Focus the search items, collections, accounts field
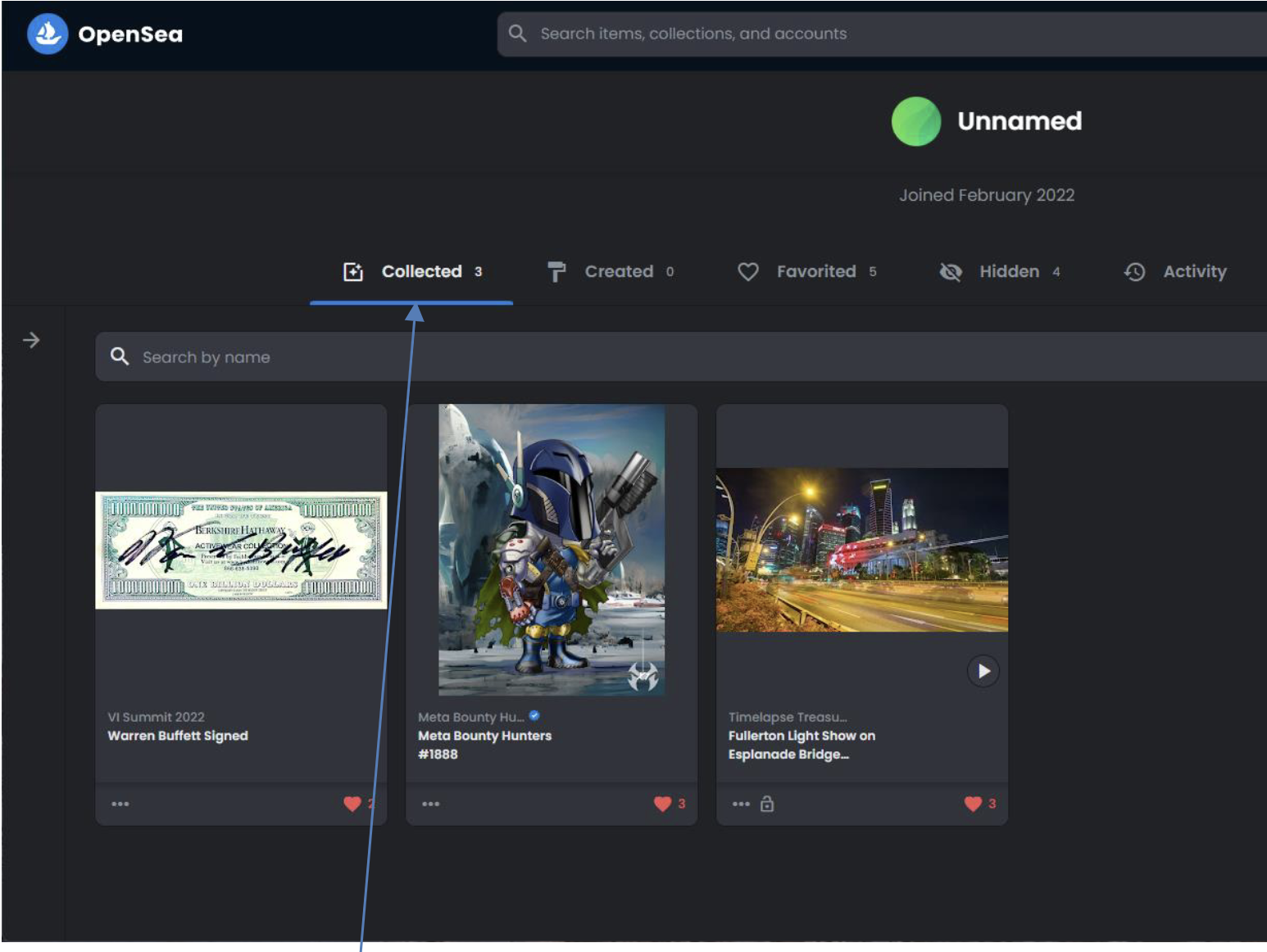 click(882, 34)
